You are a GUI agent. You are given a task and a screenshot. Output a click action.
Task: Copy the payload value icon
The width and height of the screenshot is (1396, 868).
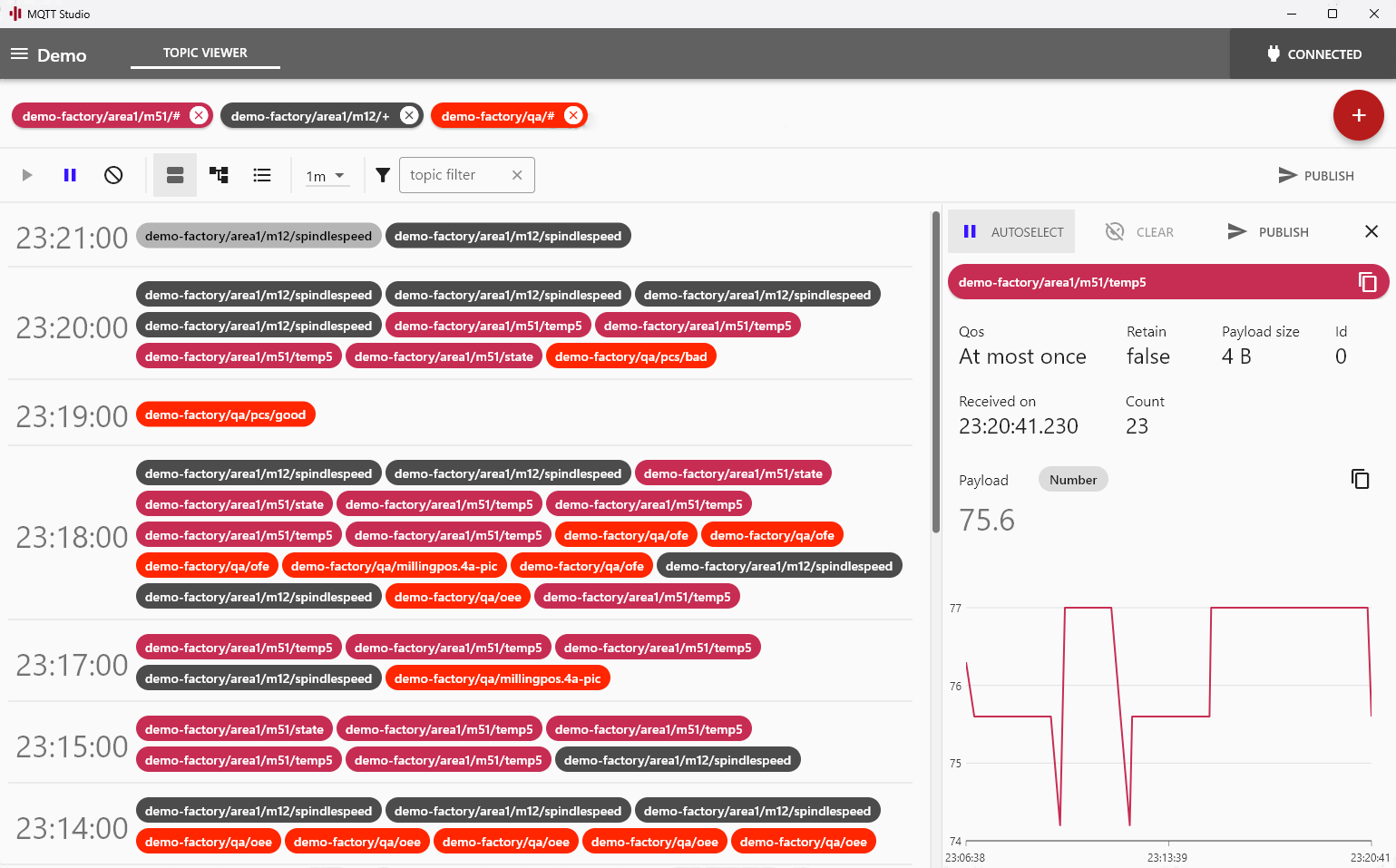coord(1360,479)
